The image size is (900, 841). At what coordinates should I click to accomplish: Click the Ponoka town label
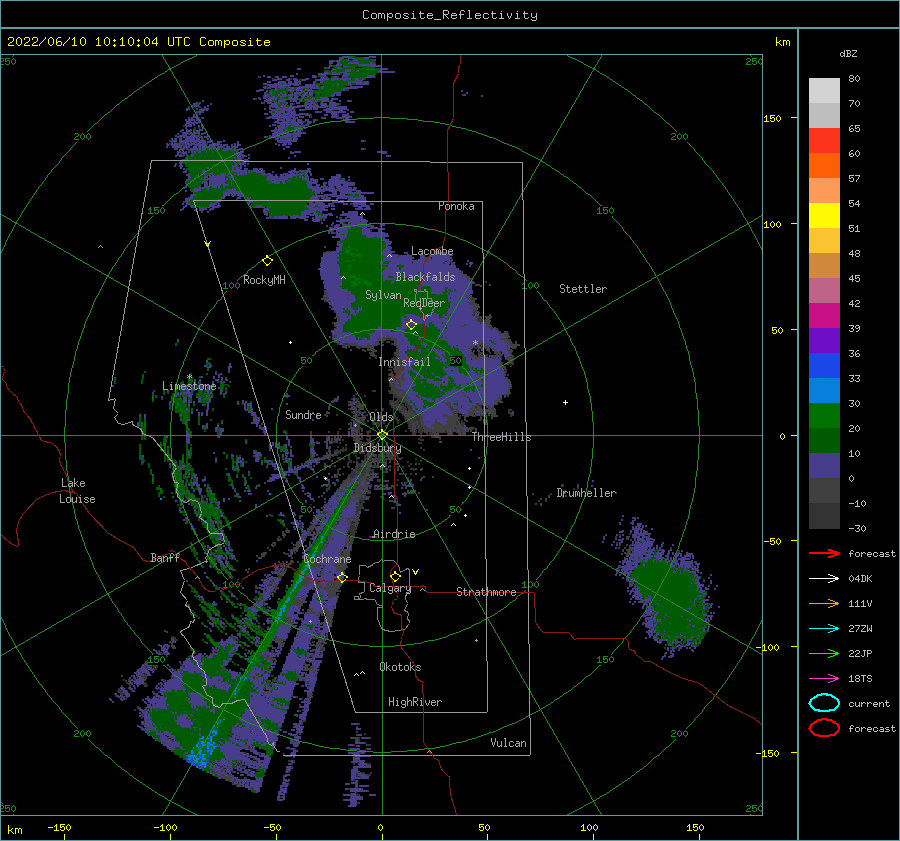coord(456,206)
